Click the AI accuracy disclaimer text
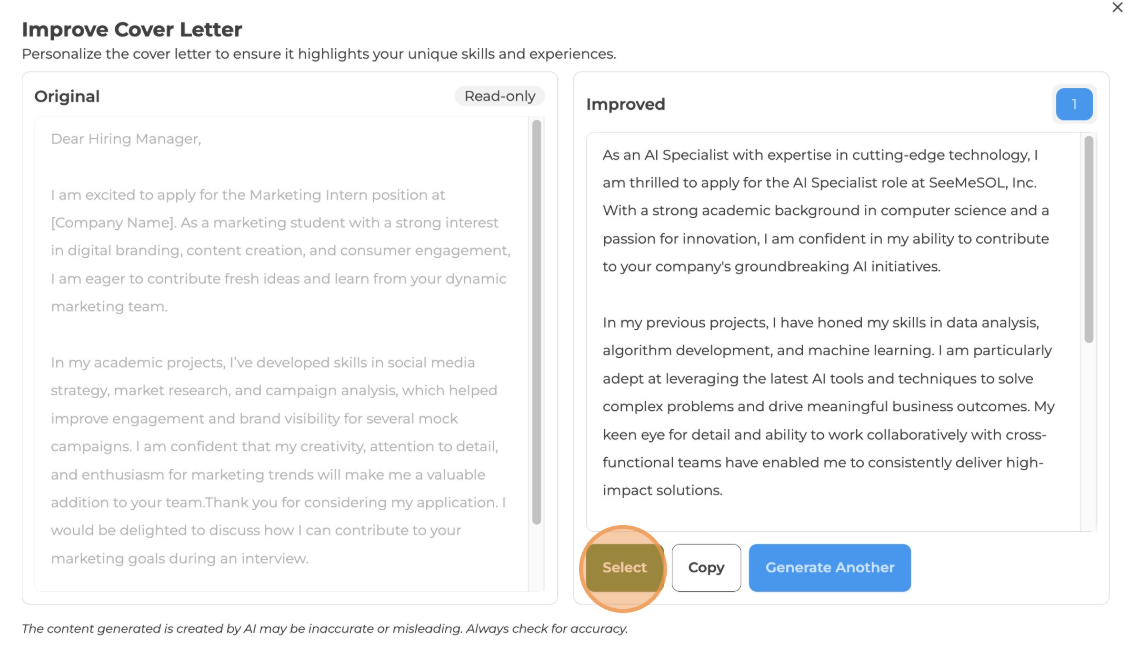Viewport: 1130px width, 650px height. [324, 629]
